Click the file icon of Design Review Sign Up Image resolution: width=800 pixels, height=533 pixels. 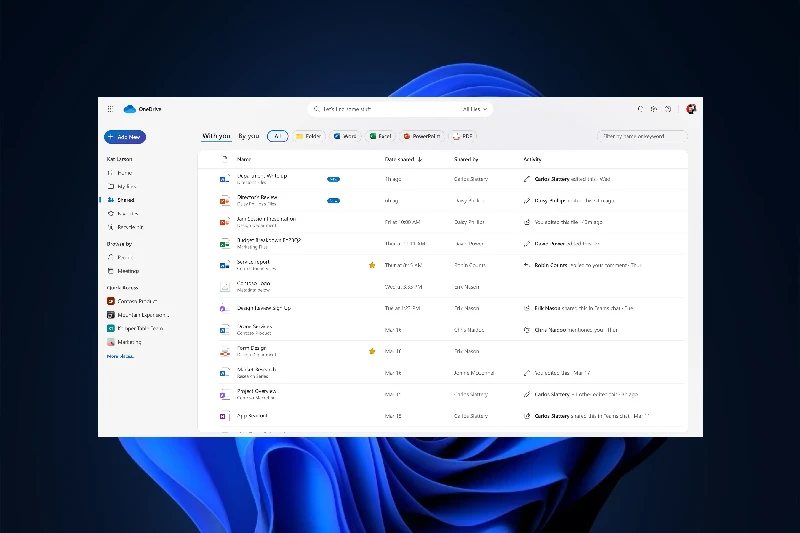click(x=224, y=308)
